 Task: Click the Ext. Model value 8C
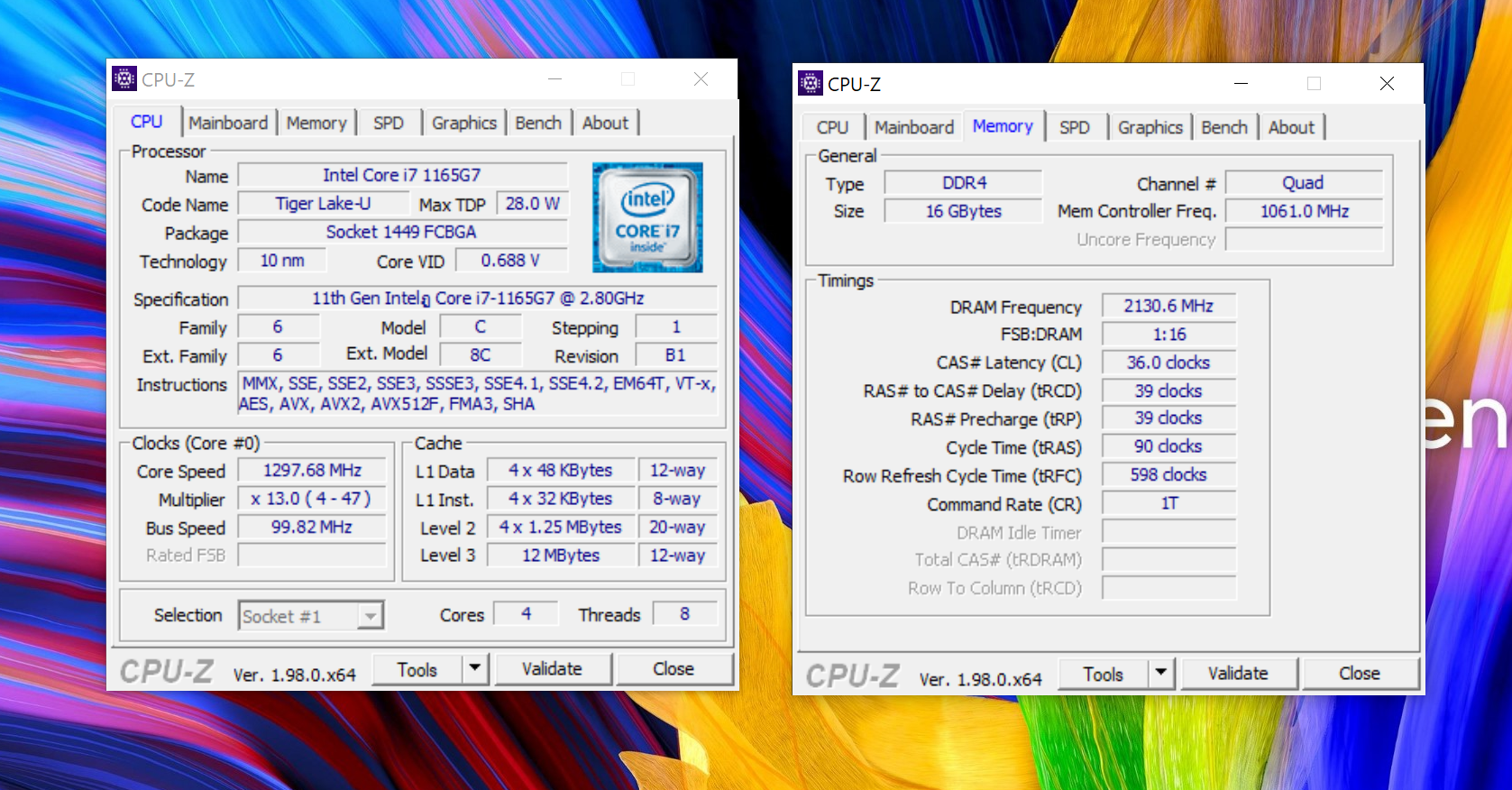point(481,355)
